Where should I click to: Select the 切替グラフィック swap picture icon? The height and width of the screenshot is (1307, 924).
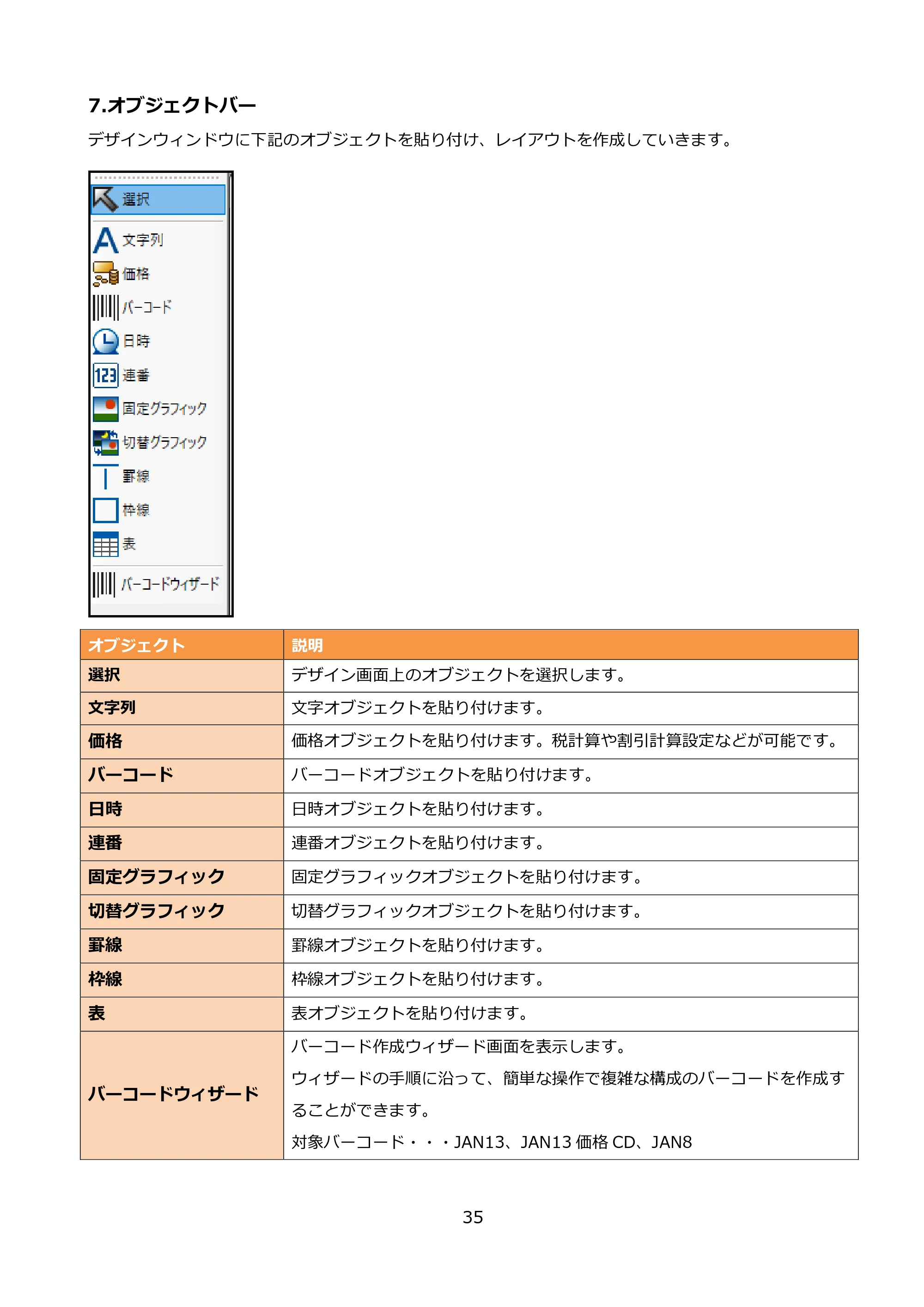106,442
